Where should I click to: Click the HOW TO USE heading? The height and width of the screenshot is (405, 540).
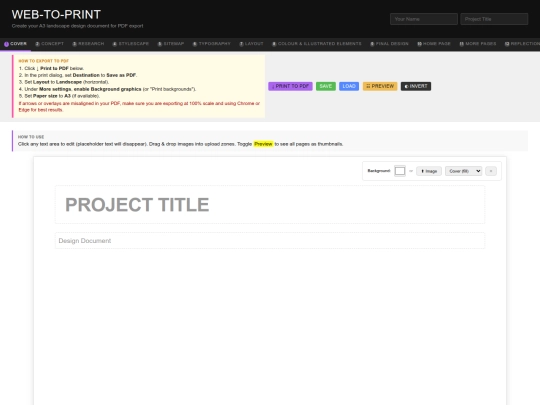[31, 137]
